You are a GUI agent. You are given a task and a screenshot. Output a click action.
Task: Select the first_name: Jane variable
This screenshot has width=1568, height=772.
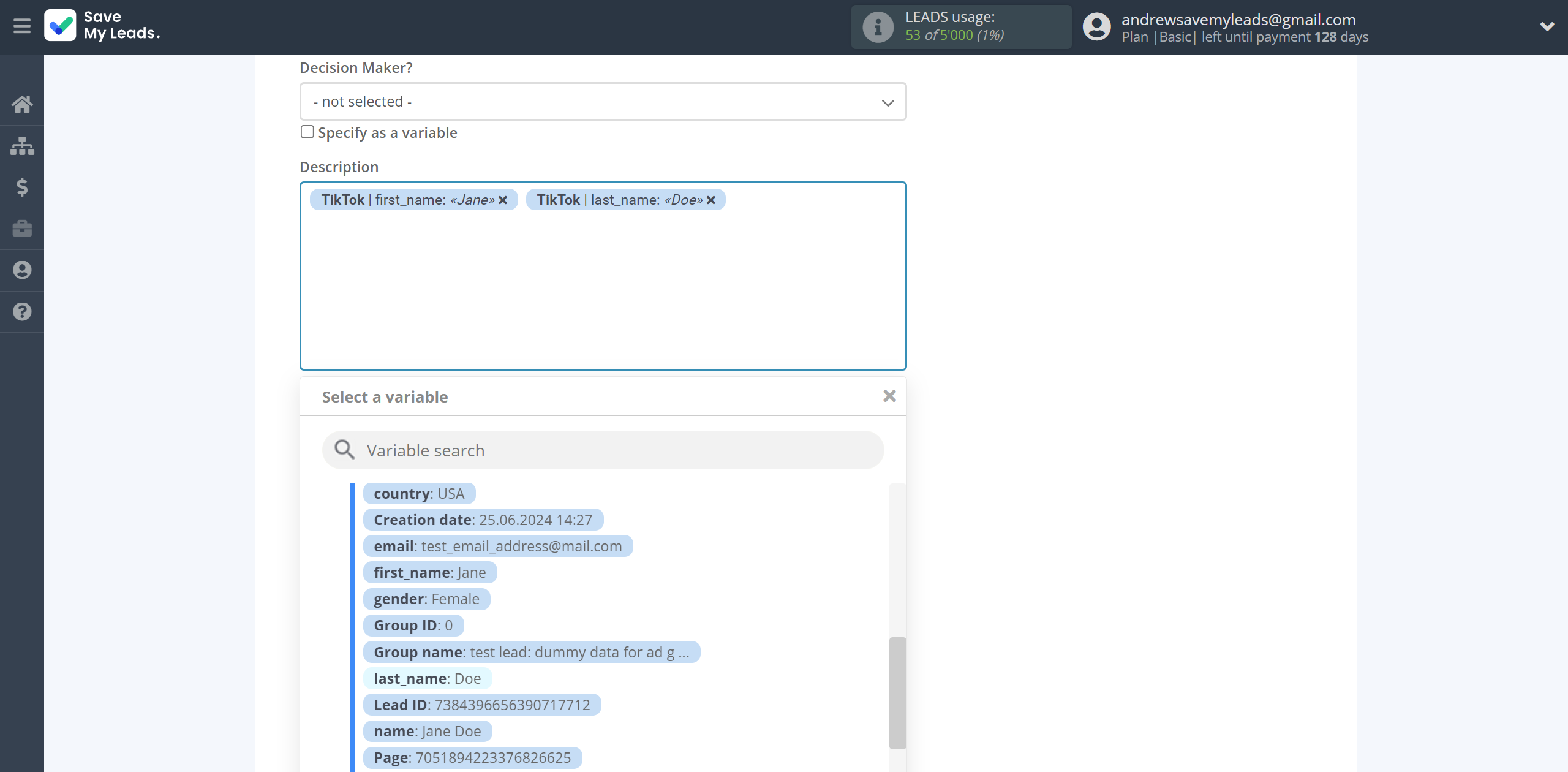click(430, 573)
